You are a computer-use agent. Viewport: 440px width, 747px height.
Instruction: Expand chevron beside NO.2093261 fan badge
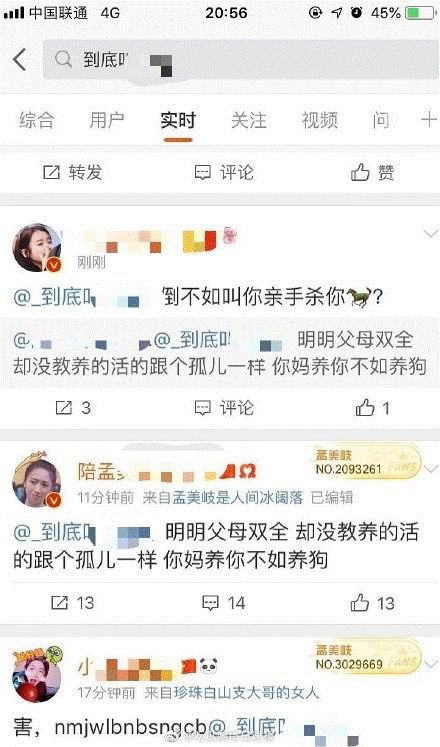click(x=430, y=469)
